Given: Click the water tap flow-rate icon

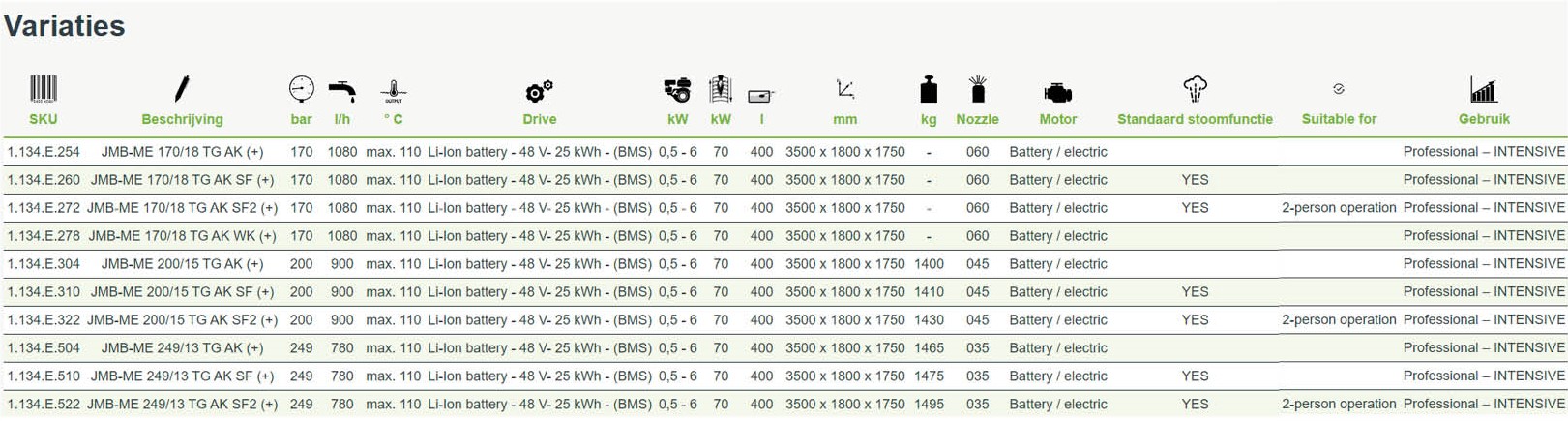Looking at the screenshot, I should pos(341,91).
